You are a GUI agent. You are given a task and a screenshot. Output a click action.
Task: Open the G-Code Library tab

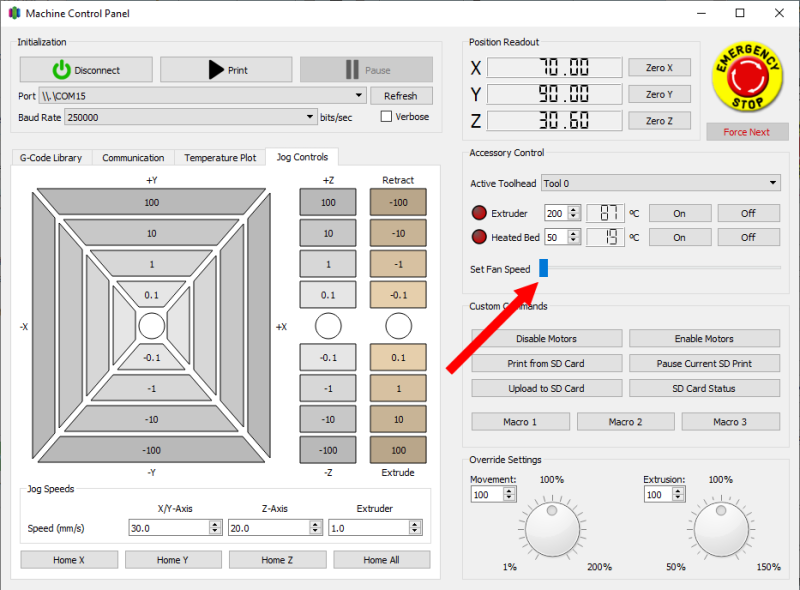(x=51, y=157)
